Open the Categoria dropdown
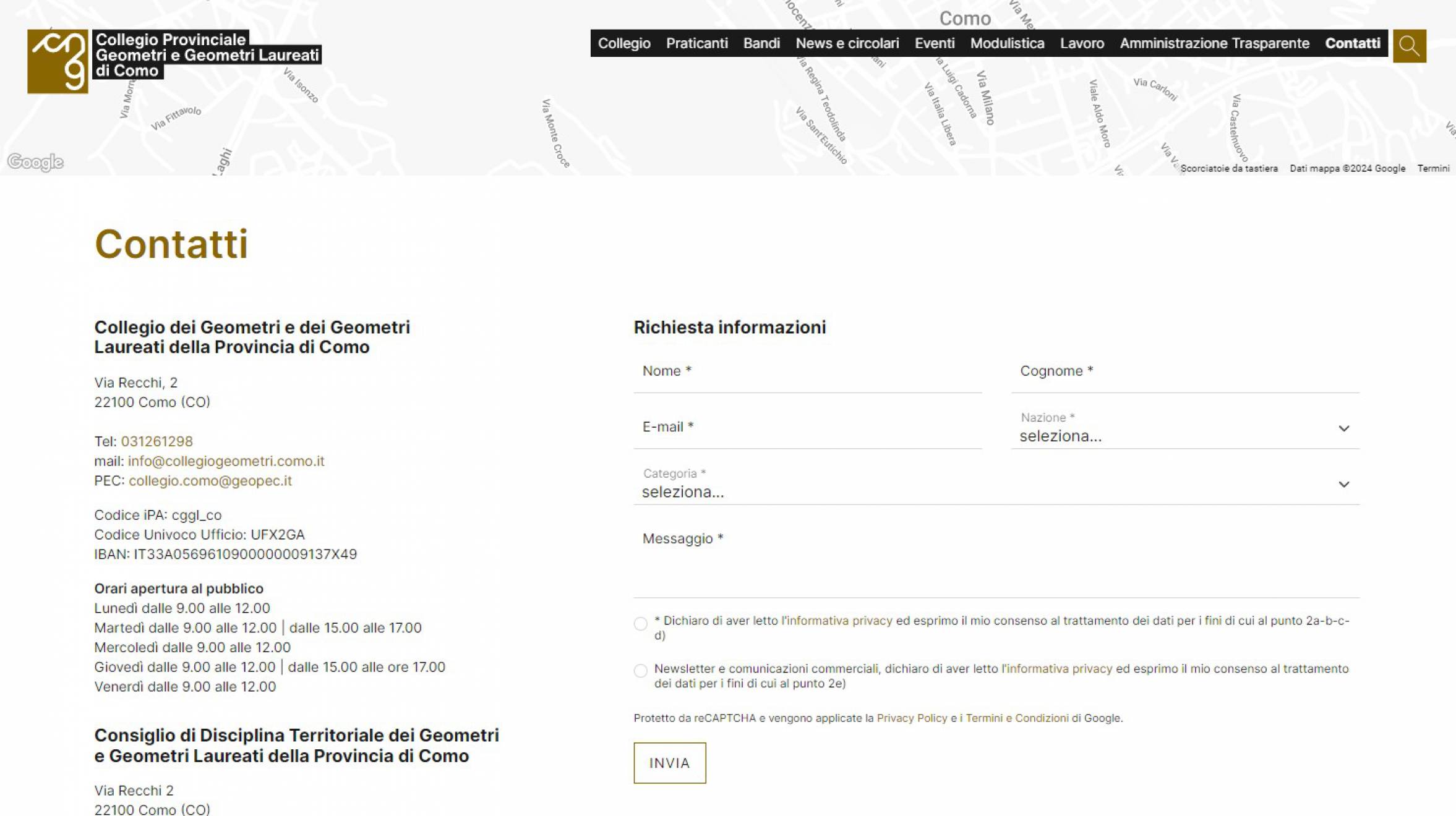This screenshot has height=816, width=1456. pos(996,484)
